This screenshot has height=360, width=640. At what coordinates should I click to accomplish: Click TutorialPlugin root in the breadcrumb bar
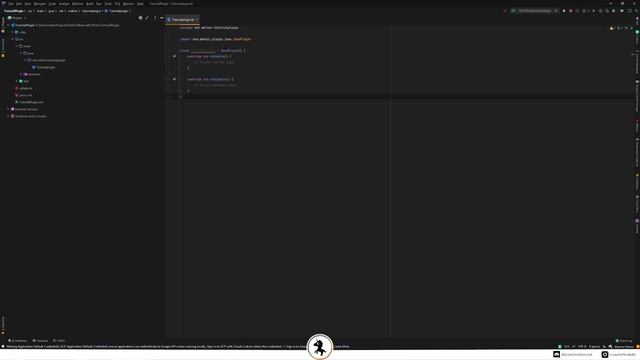[x=13, y=11]
